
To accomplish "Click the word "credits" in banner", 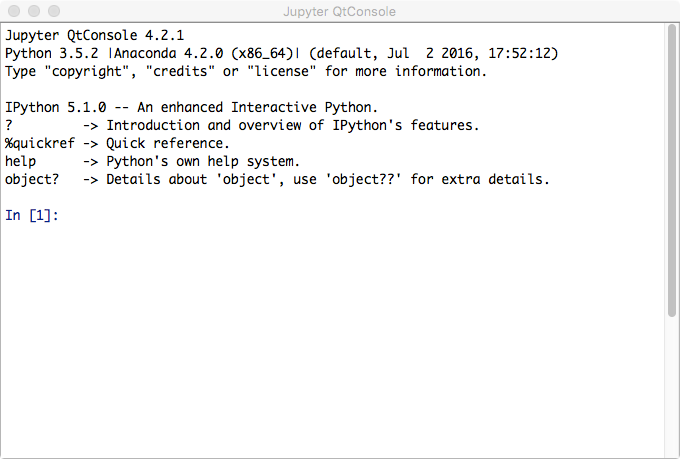I will (x=180, y=71).
